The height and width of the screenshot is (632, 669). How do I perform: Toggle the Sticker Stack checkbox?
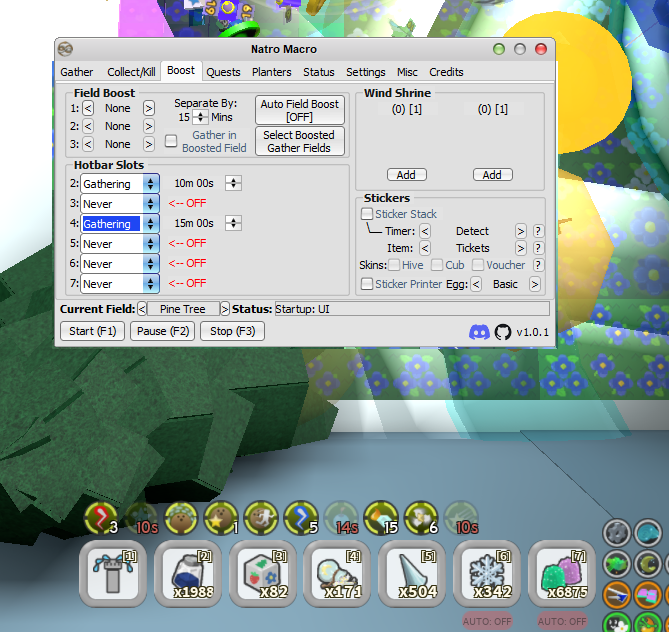tap(367, 213)
